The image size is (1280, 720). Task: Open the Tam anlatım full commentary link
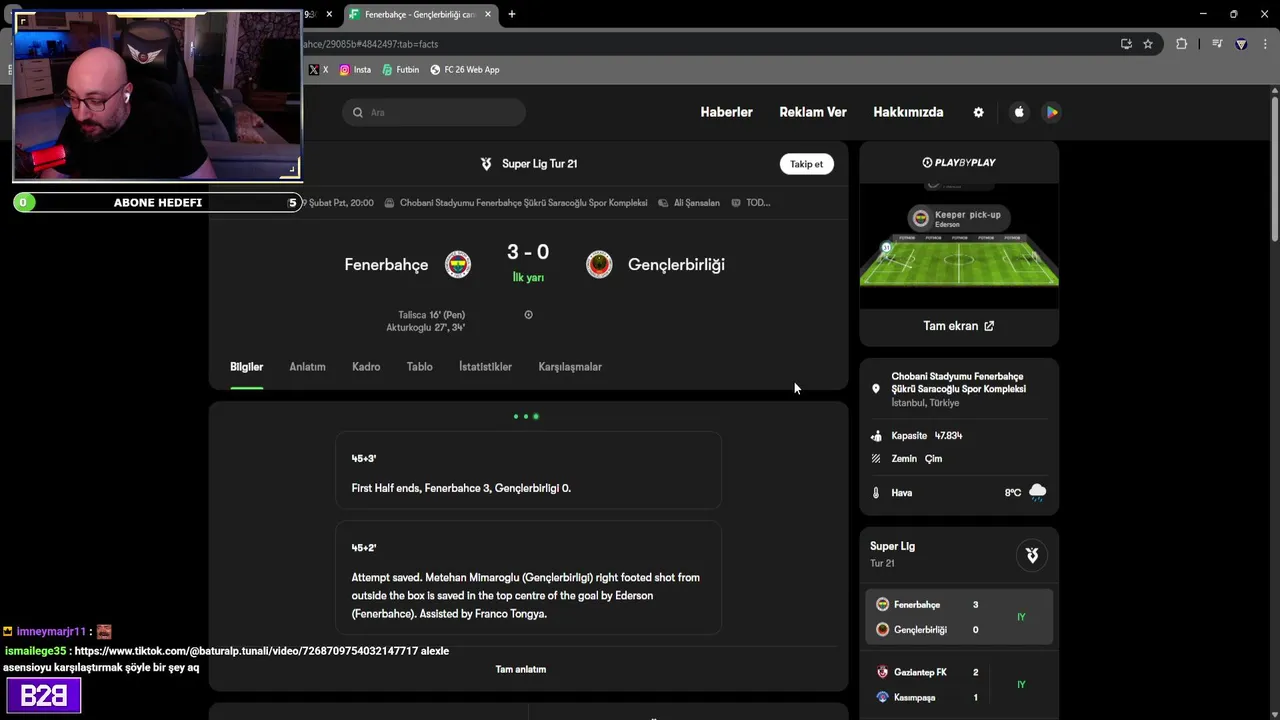[x=521, y=669]
